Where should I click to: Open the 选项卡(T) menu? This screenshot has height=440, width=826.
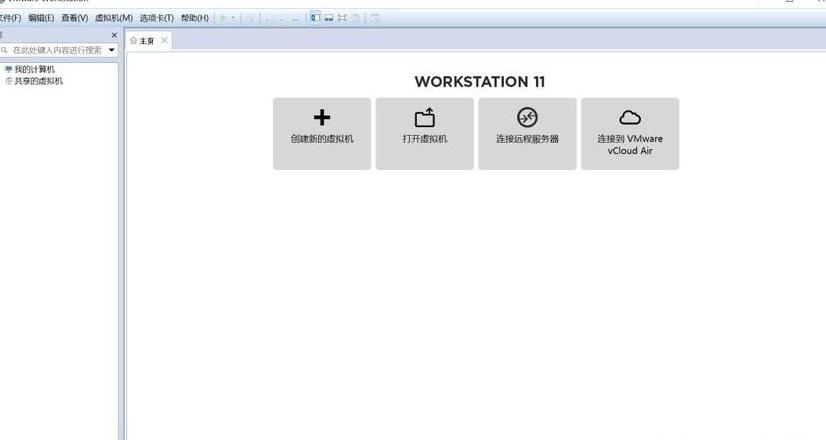point(156,18)
